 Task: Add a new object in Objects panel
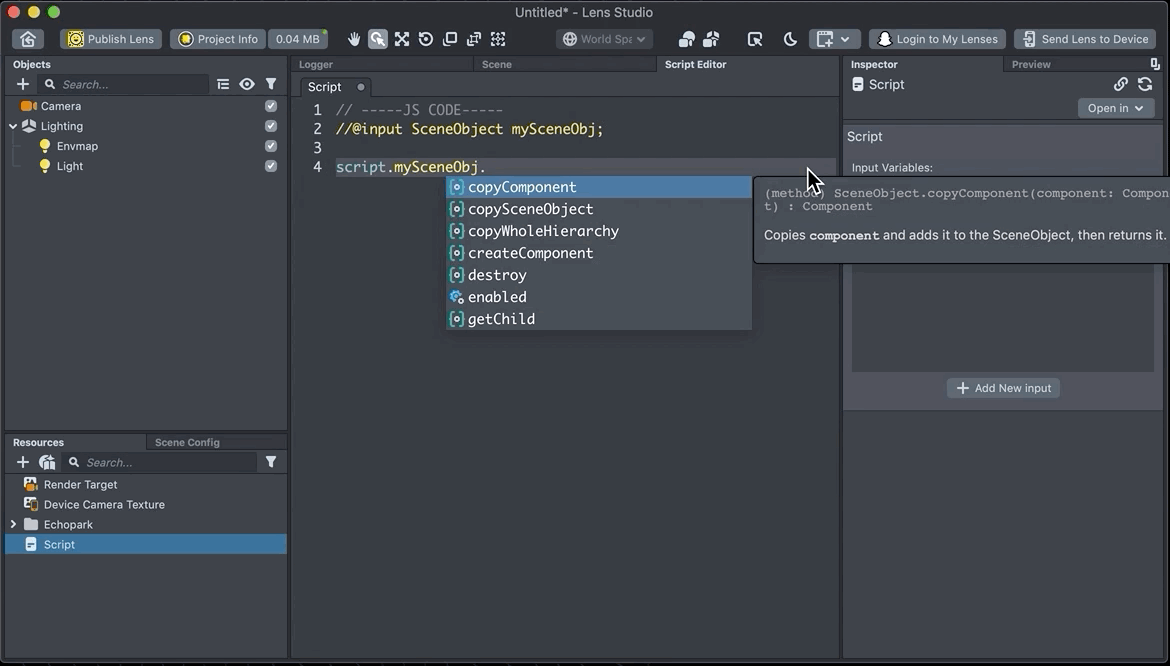click(x=23, y=85)
